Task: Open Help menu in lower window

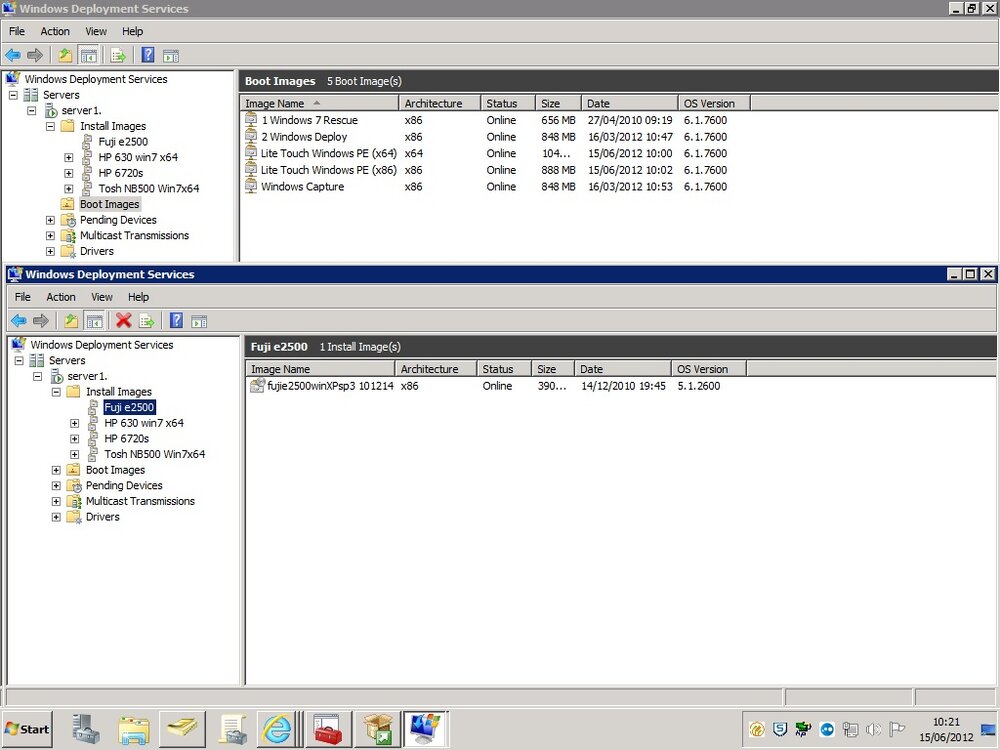Action: [x=138, y=297]
